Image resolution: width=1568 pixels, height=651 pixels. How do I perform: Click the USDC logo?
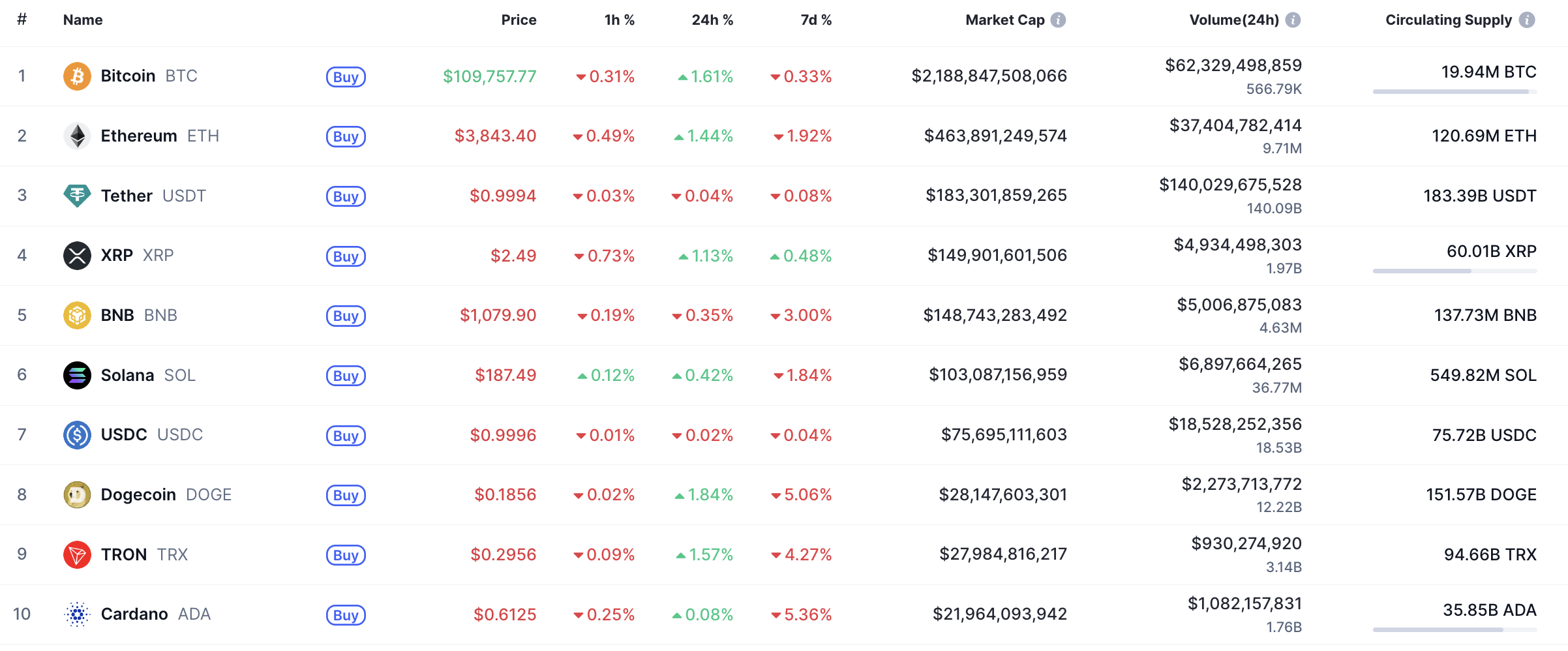point(78,434)
